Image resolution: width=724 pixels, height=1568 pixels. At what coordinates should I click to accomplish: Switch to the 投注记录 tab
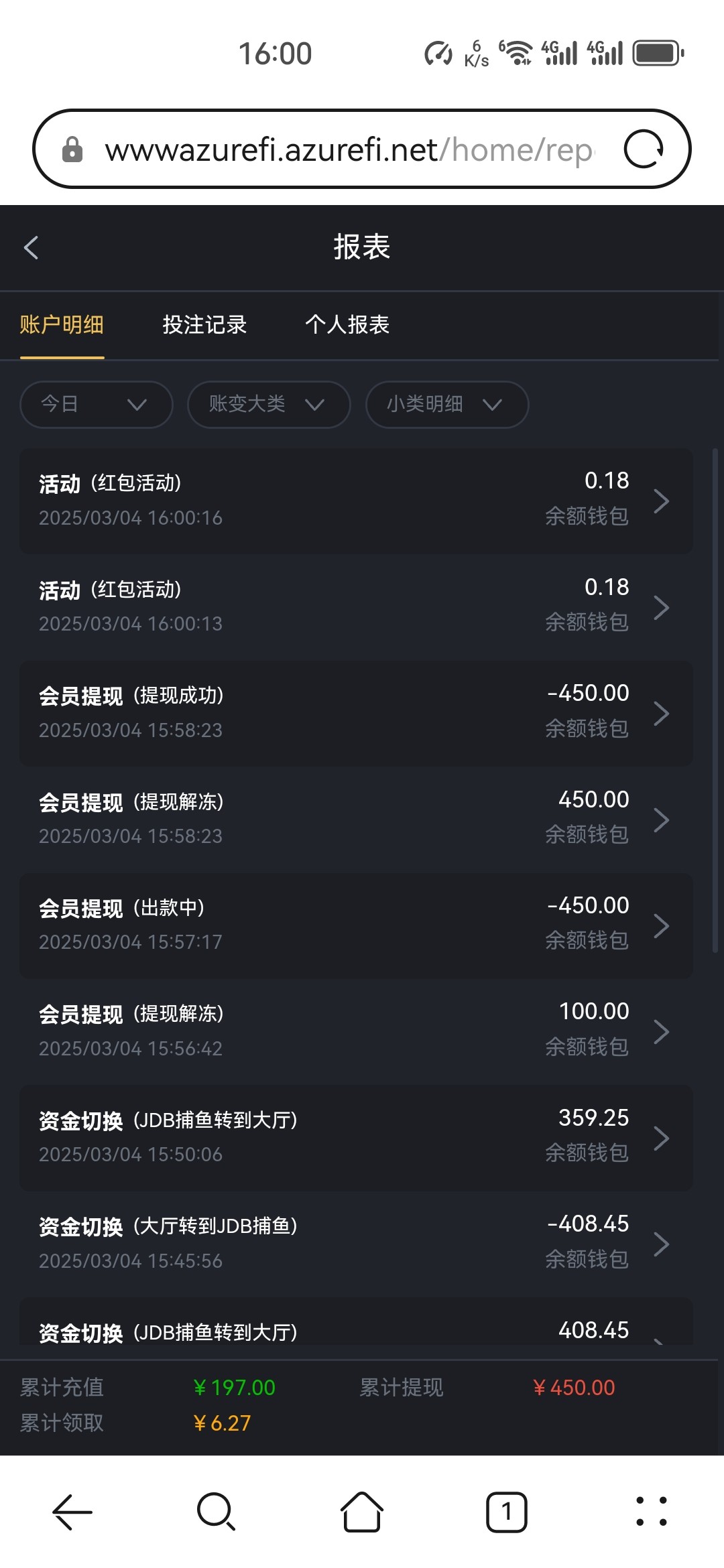point(204,325)
